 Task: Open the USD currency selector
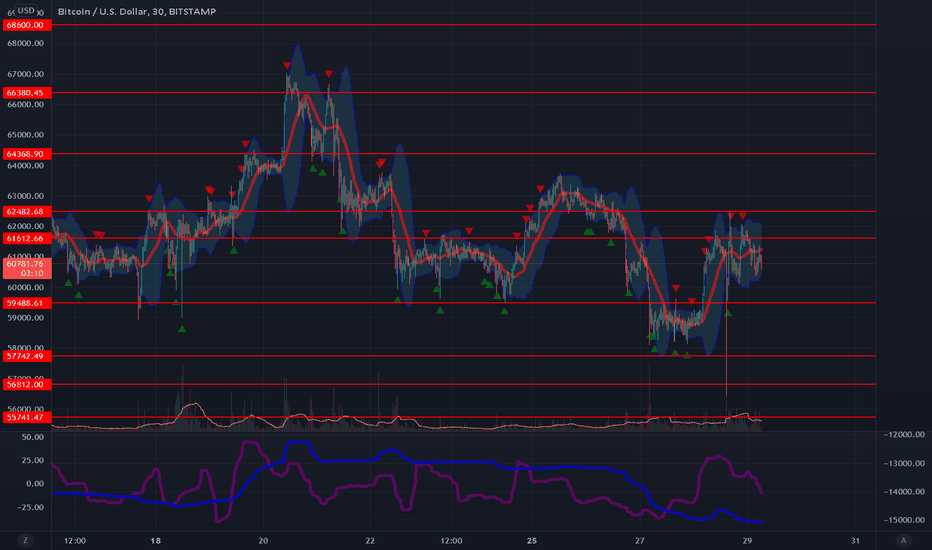point(26,10)
